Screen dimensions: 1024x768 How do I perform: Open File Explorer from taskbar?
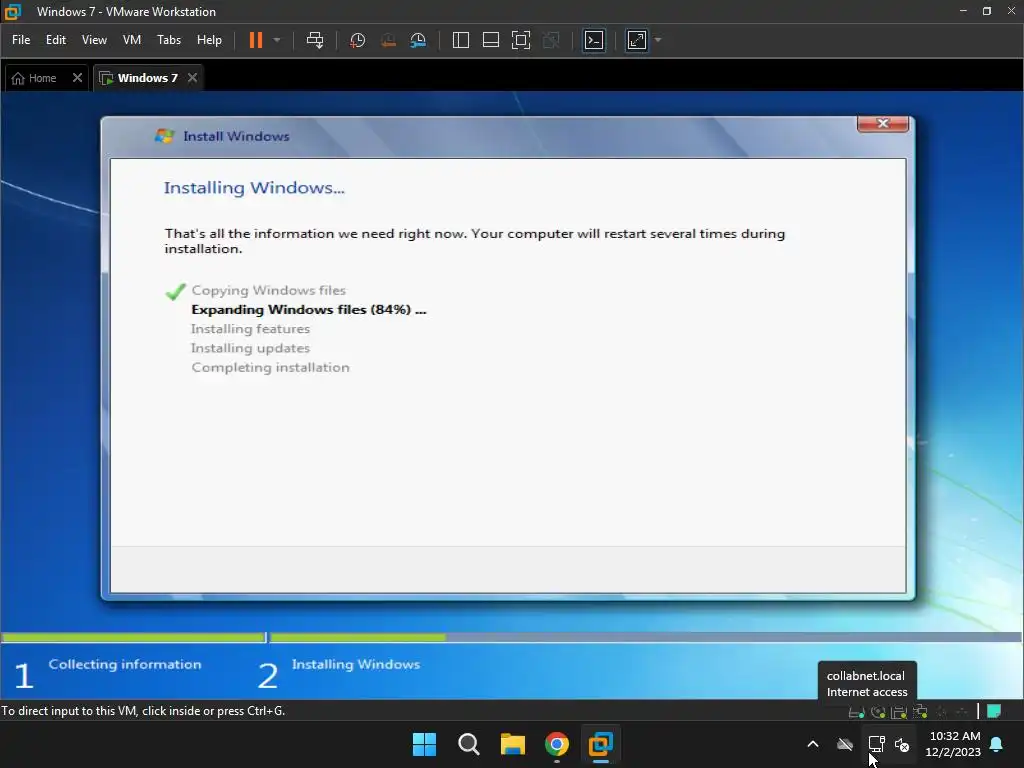[x=513, y=744]
